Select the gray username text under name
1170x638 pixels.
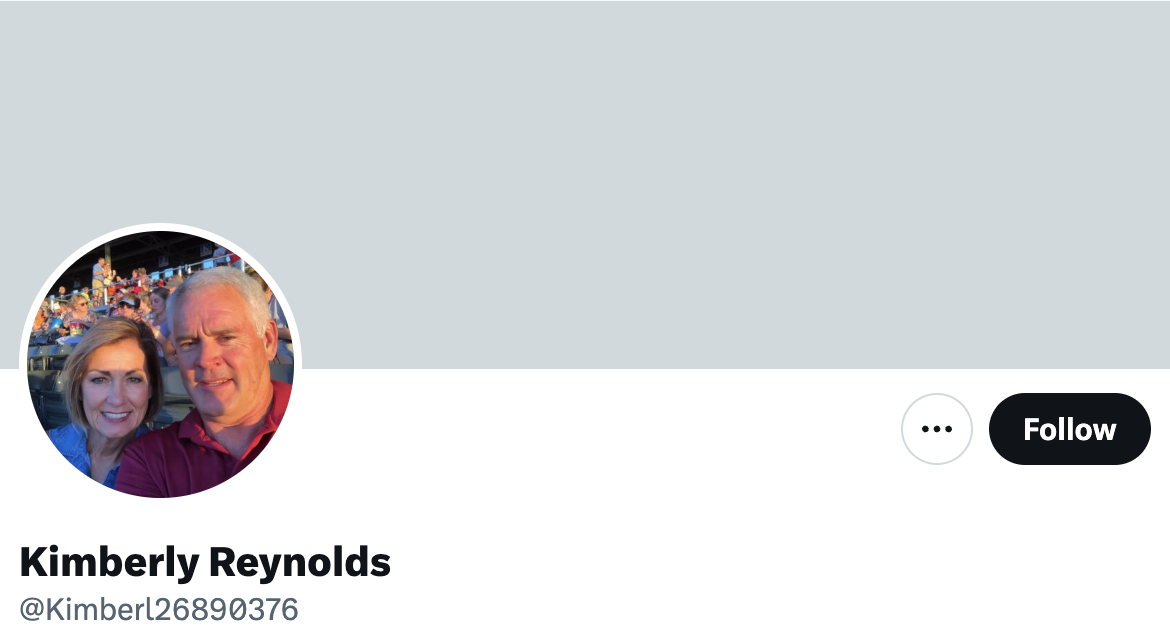(159, 610)
